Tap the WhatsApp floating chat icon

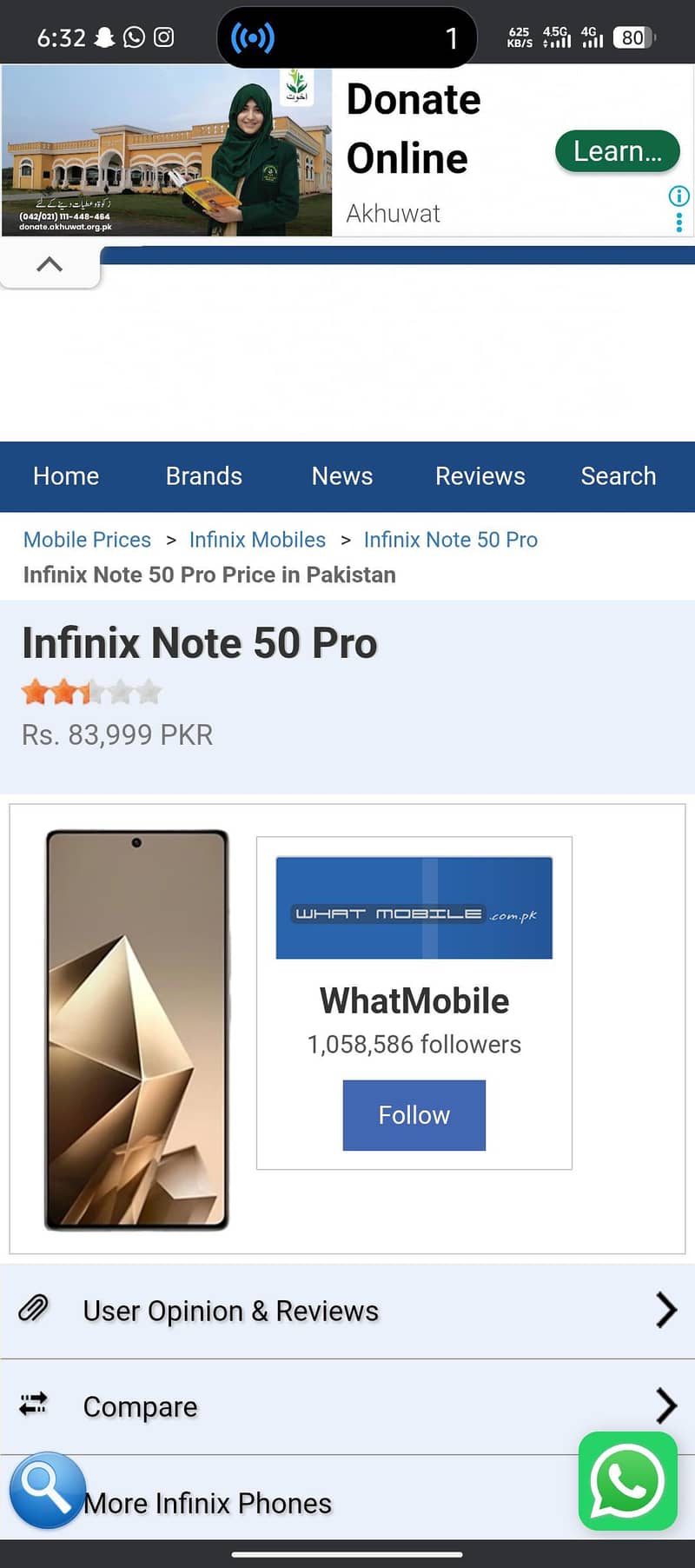[x=627, y=1482]
